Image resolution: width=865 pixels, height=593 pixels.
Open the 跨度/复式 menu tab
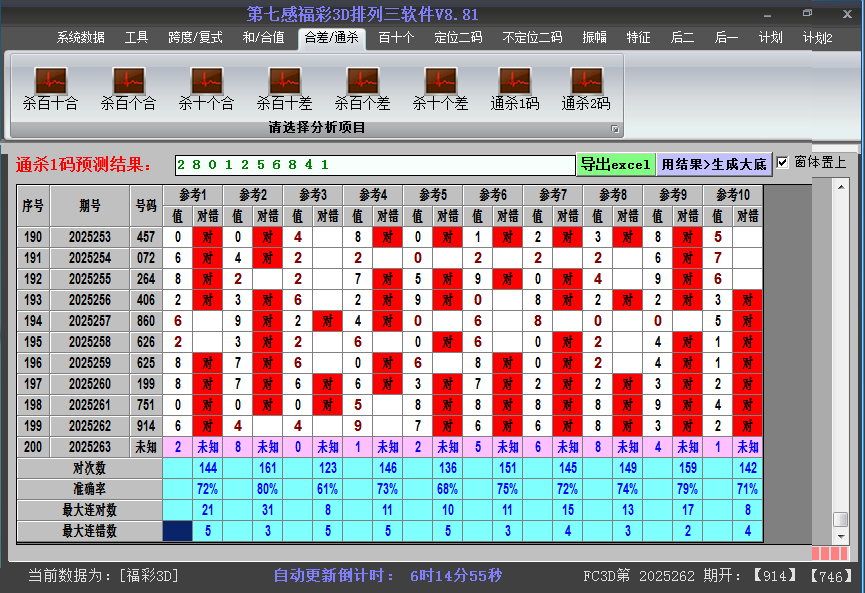pyautogui.click(x=195, y=38)
